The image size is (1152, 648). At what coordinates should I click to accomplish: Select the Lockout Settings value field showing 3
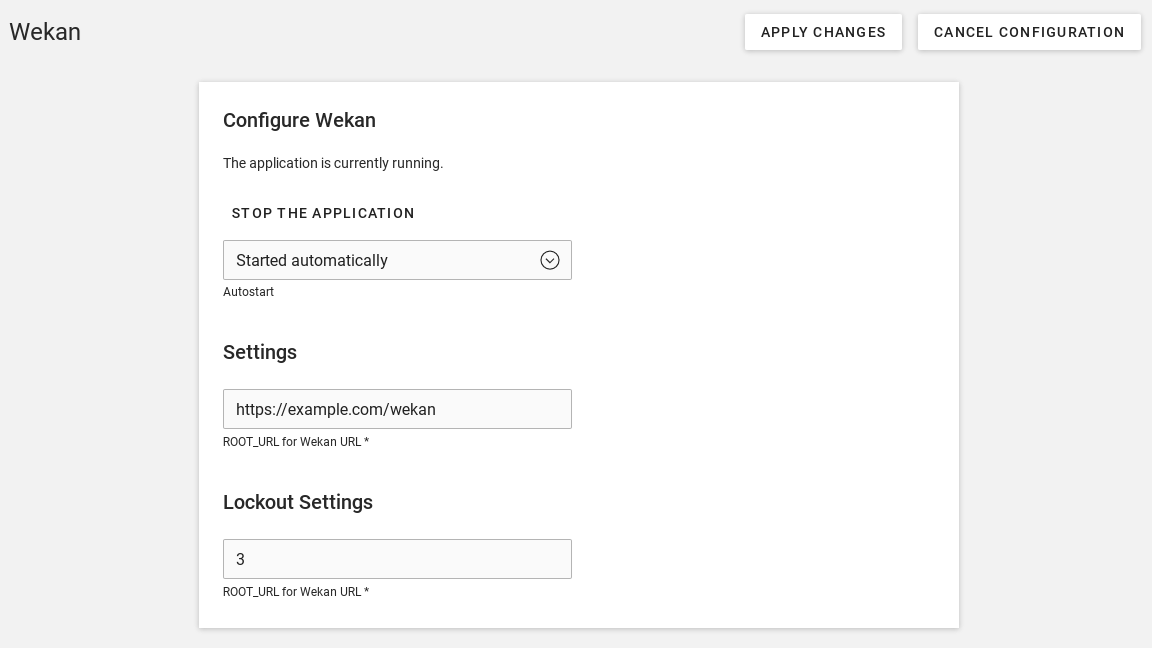pos(397,559)
